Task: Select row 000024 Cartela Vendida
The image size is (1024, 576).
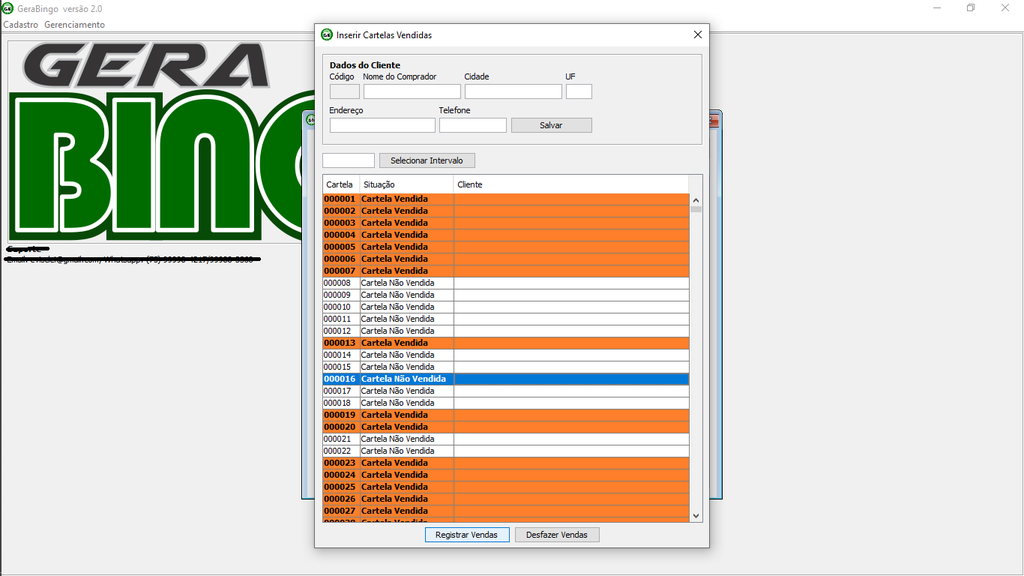Action: [x=505, y=475]
